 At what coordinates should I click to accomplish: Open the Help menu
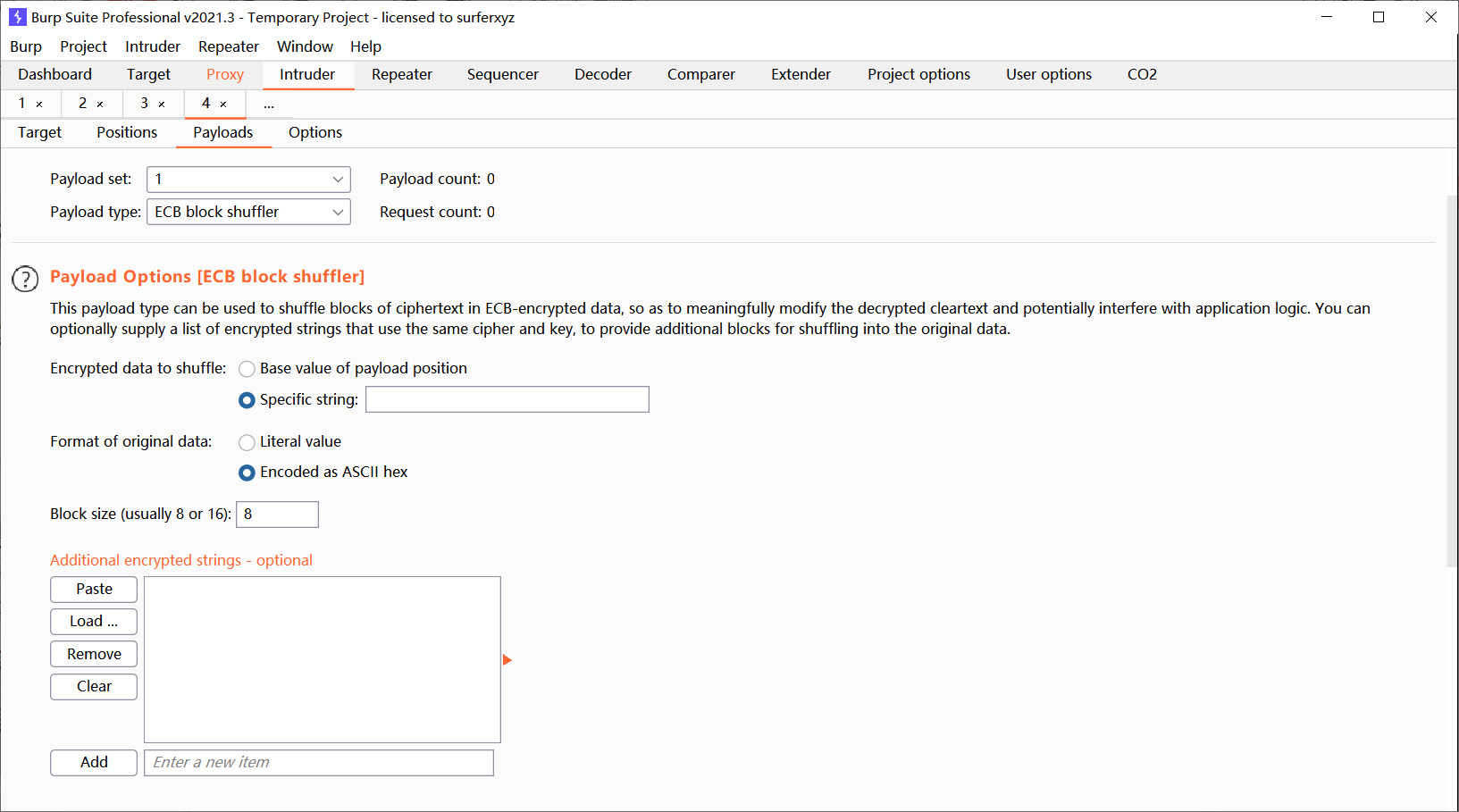[x=365, y=46]
